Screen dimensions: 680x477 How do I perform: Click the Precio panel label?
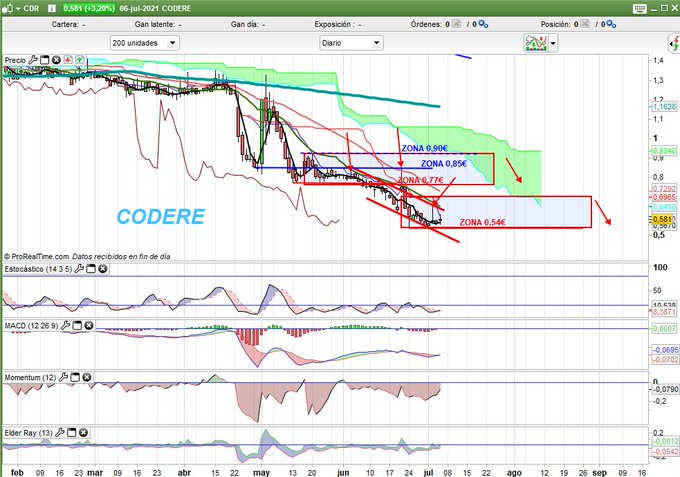15,60
